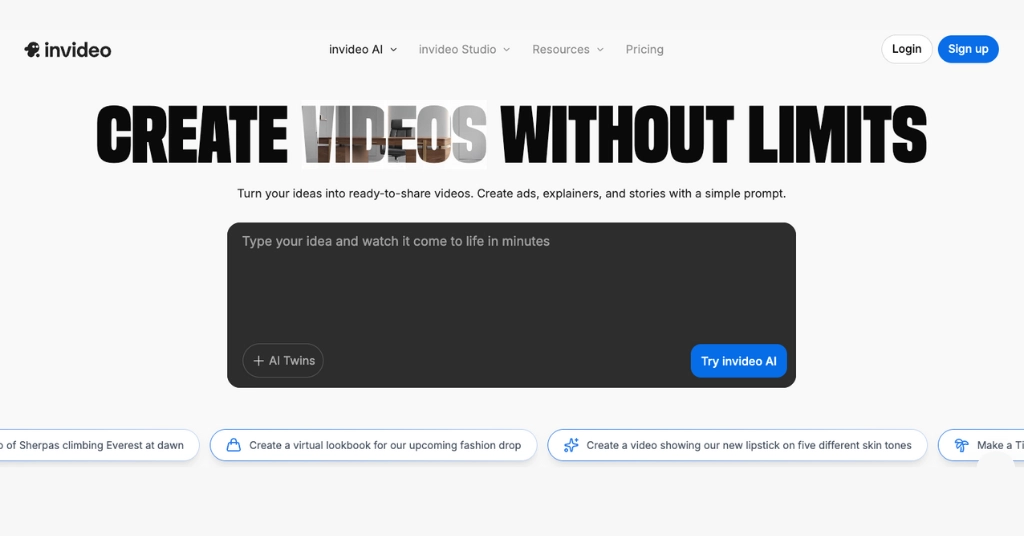The image size is (1024, 536).
Task: Click the palm tree icon on partial prompt
Action: (x=961, y=445)
